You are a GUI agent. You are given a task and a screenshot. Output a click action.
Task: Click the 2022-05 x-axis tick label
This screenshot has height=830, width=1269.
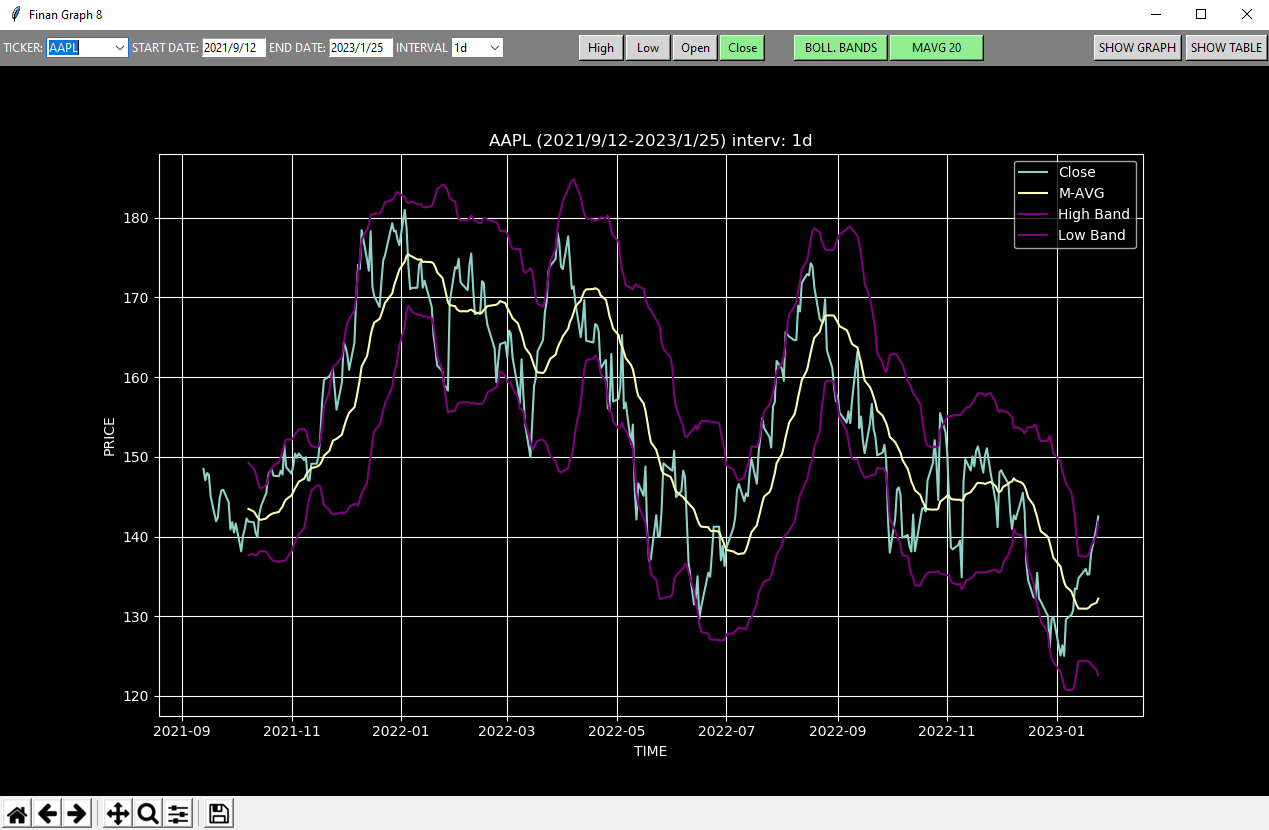(x=617, y=731)
